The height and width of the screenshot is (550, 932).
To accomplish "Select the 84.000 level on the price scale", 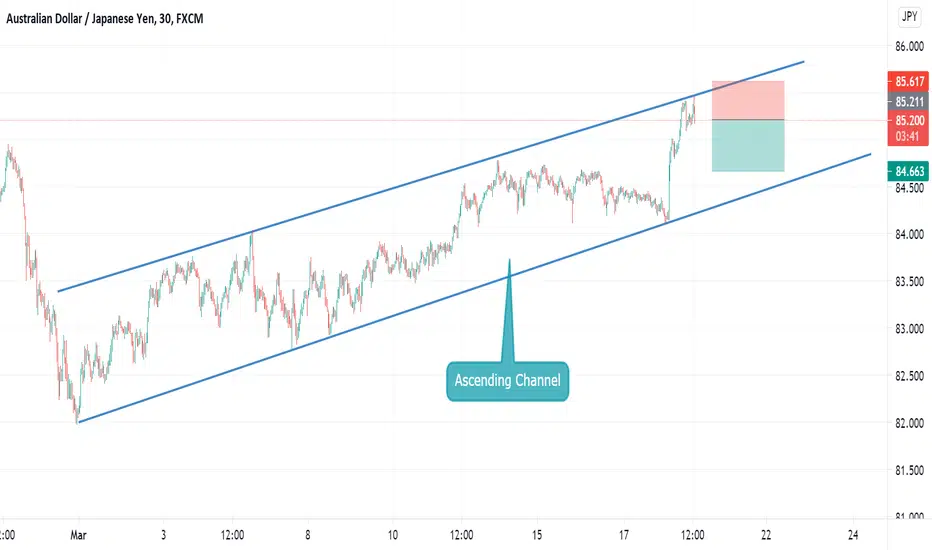I will (x=909, y=235).
